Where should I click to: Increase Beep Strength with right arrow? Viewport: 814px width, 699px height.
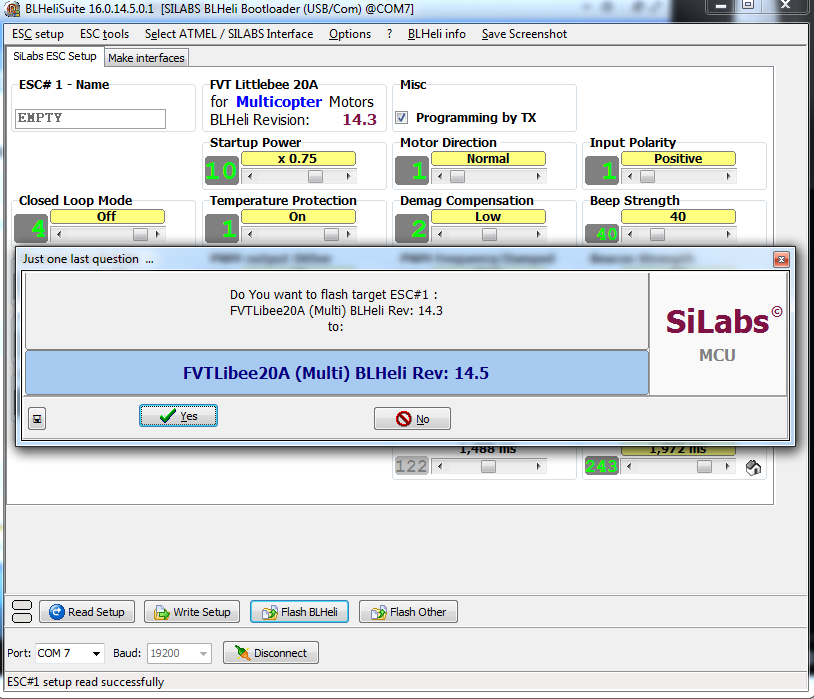coord(728,234)
